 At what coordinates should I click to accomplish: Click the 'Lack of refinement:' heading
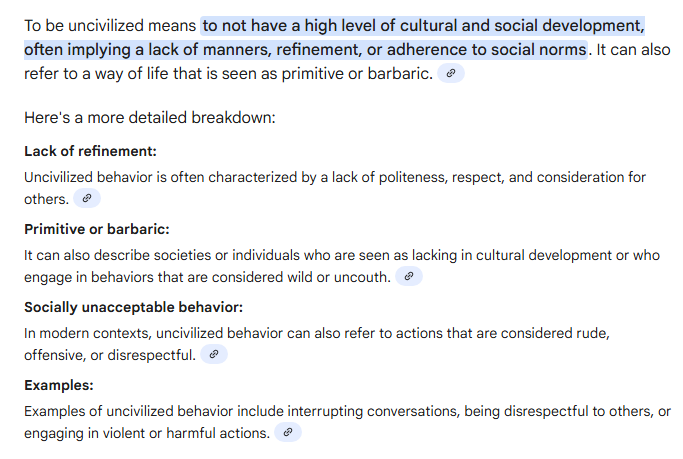(x=90, y=151)
